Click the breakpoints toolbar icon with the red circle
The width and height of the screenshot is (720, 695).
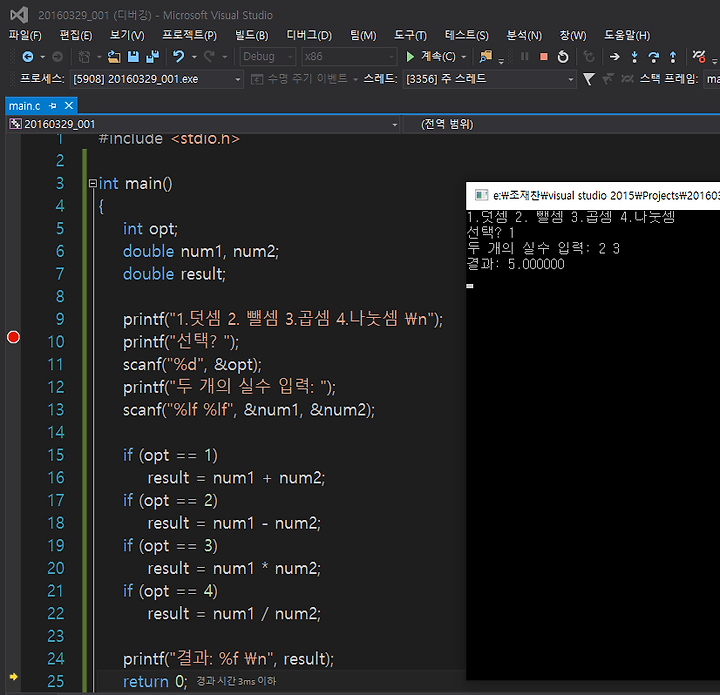point(699,56)
